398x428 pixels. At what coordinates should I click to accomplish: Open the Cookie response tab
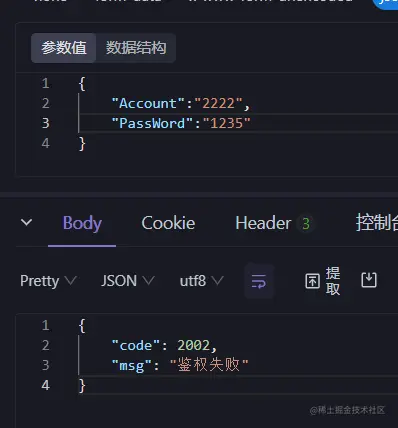click(x=168, y=223)
